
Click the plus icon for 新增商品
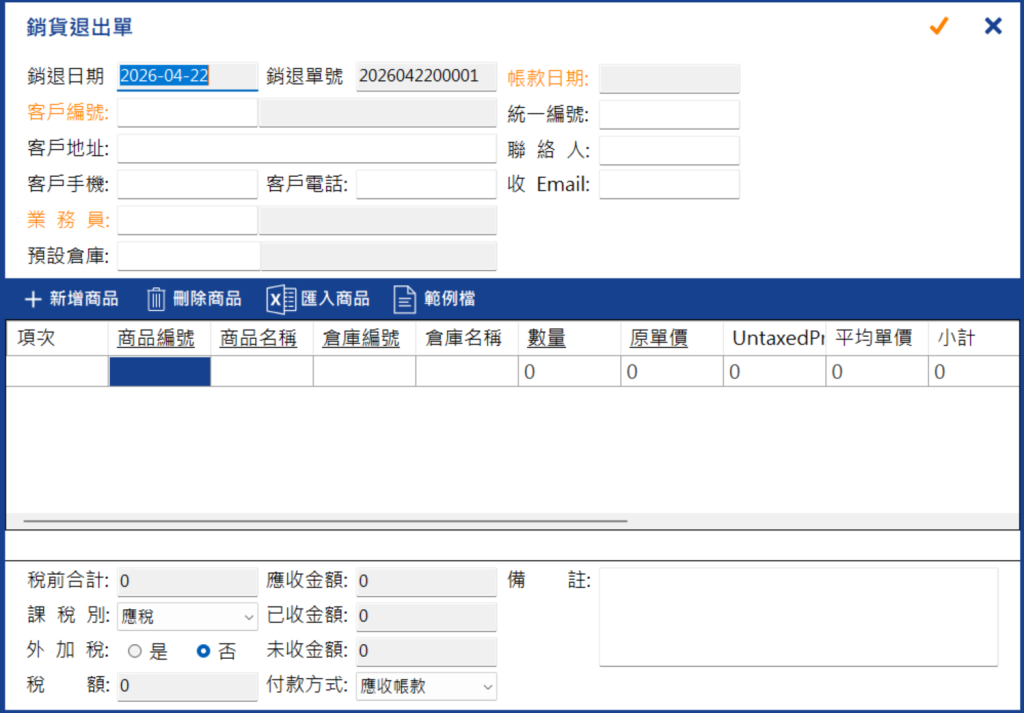(33, 299)
